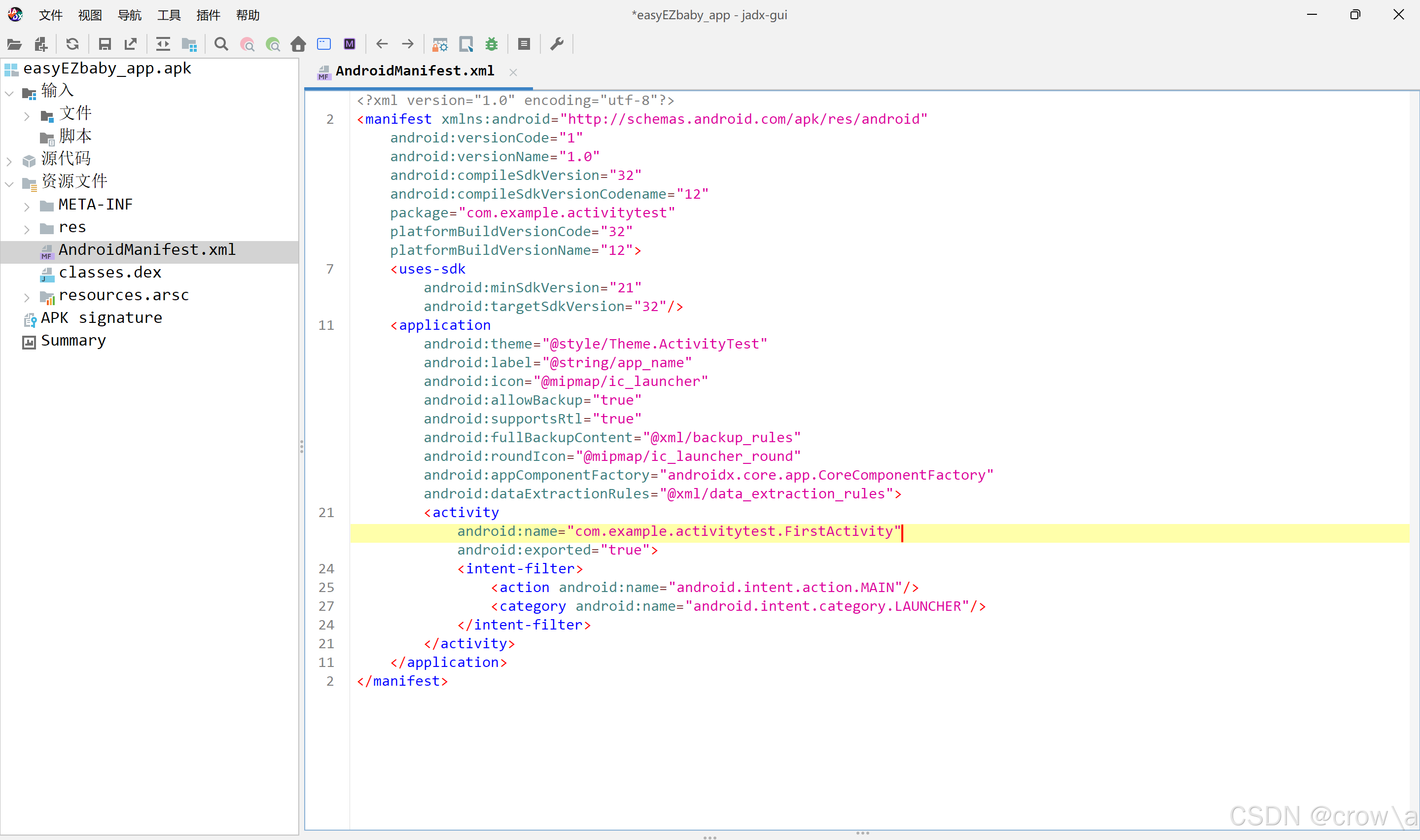The width and height of the screenshot is (1420, 840).
Task: Export project as Gradle
Action: pos(131,44)
